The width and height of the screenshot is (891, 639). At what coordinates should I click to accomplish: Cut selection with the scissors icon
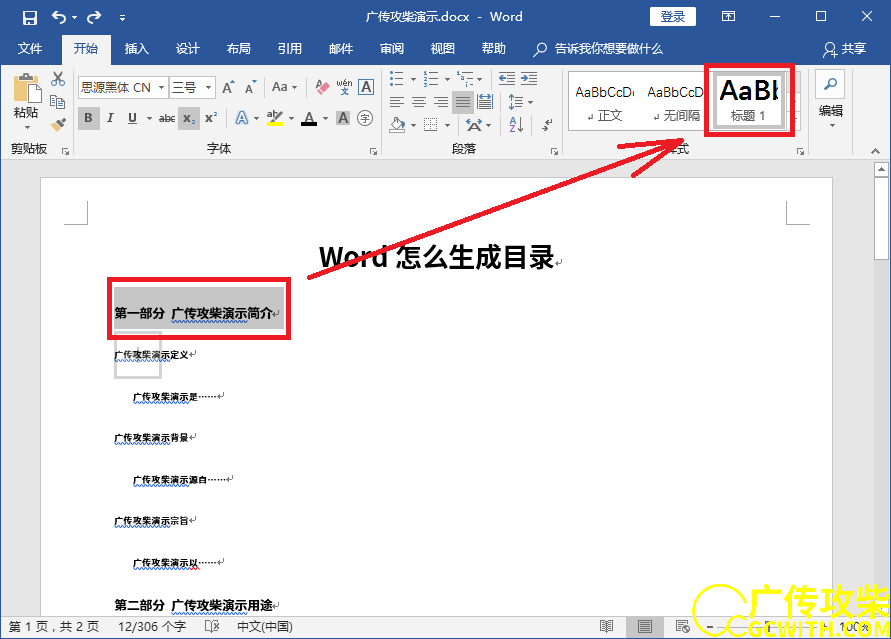(58, 79)
